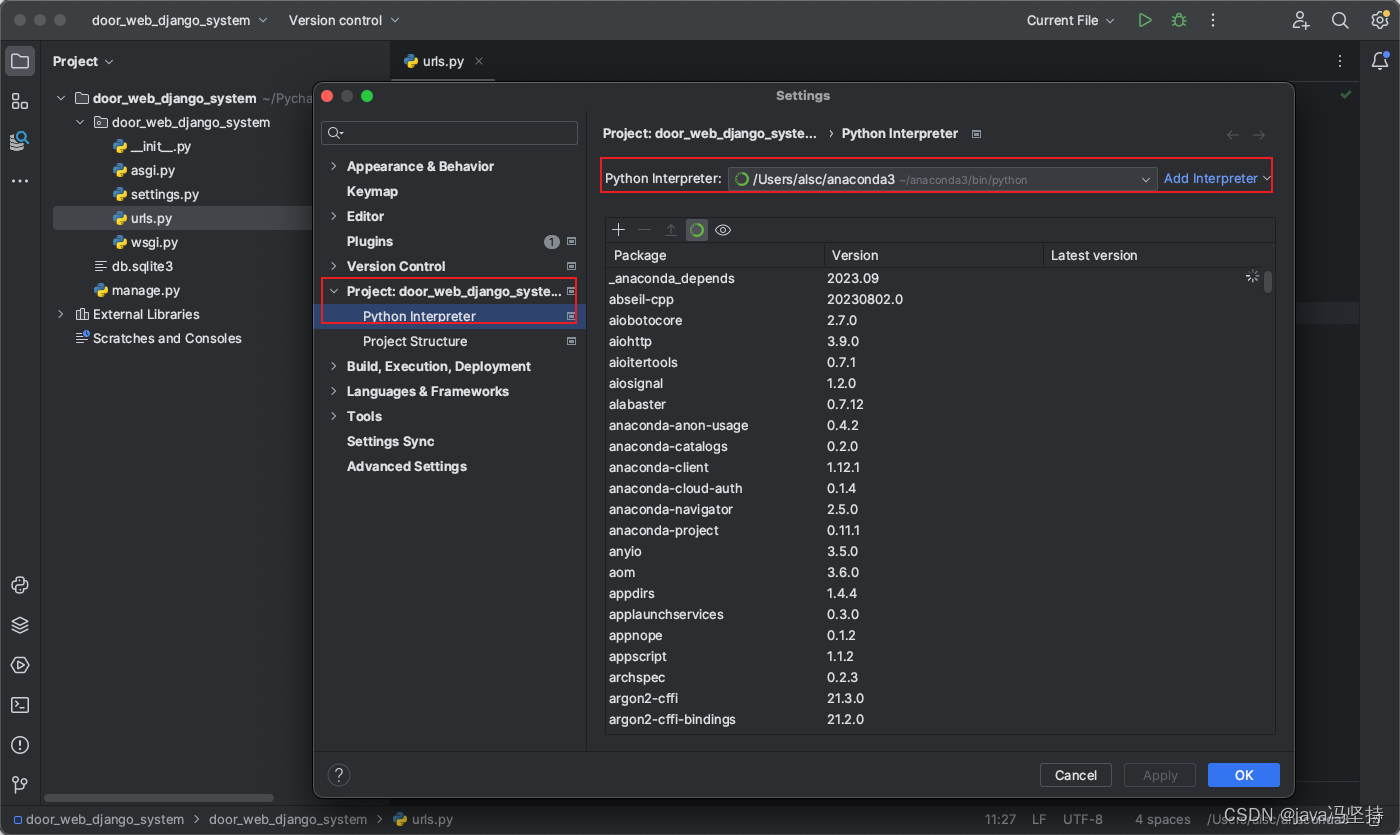
Task: Select Project Structure in settings list
Action: click(x=415, y=341)
